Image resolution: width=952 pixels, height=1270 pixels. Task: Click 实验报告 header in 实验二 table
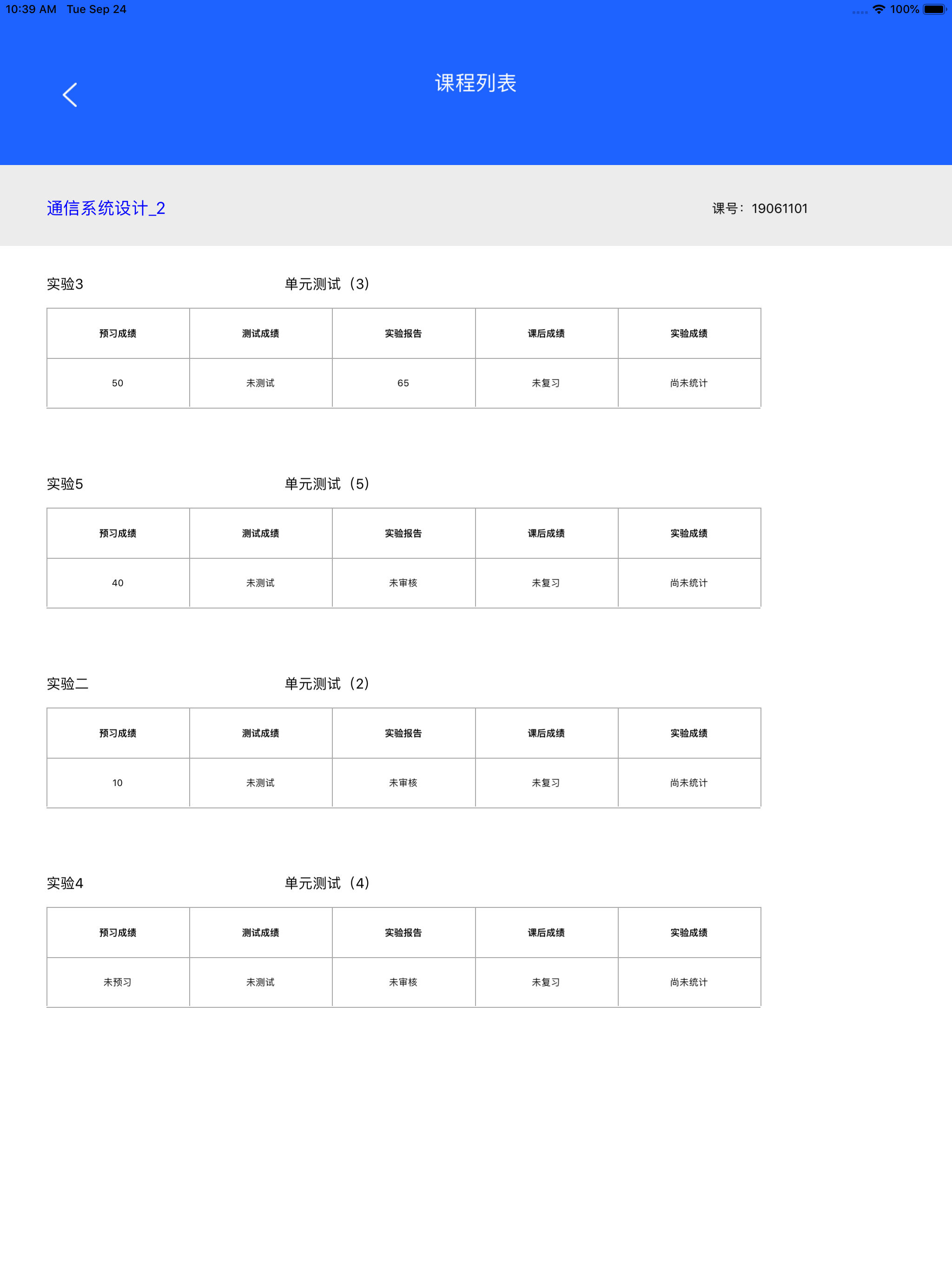point(403,733)
